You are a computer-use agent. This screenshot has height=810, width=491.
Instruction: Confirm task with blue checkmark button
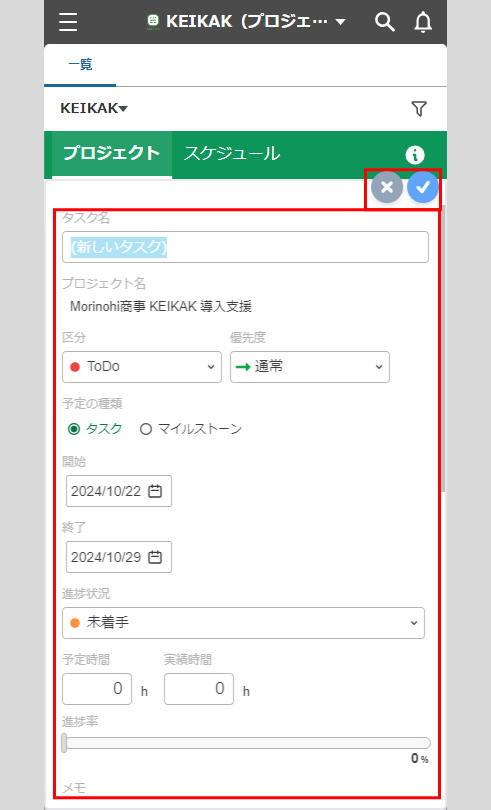click(423, 187)
